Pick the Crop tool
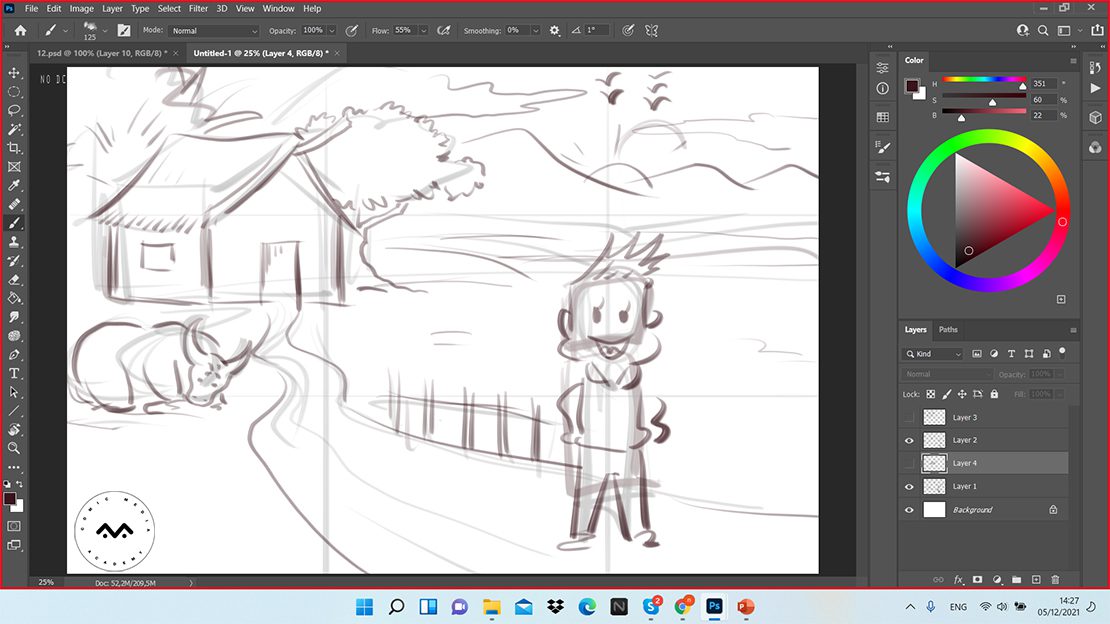This screenshot has width=1110, height=624. (x=14, y=148)
